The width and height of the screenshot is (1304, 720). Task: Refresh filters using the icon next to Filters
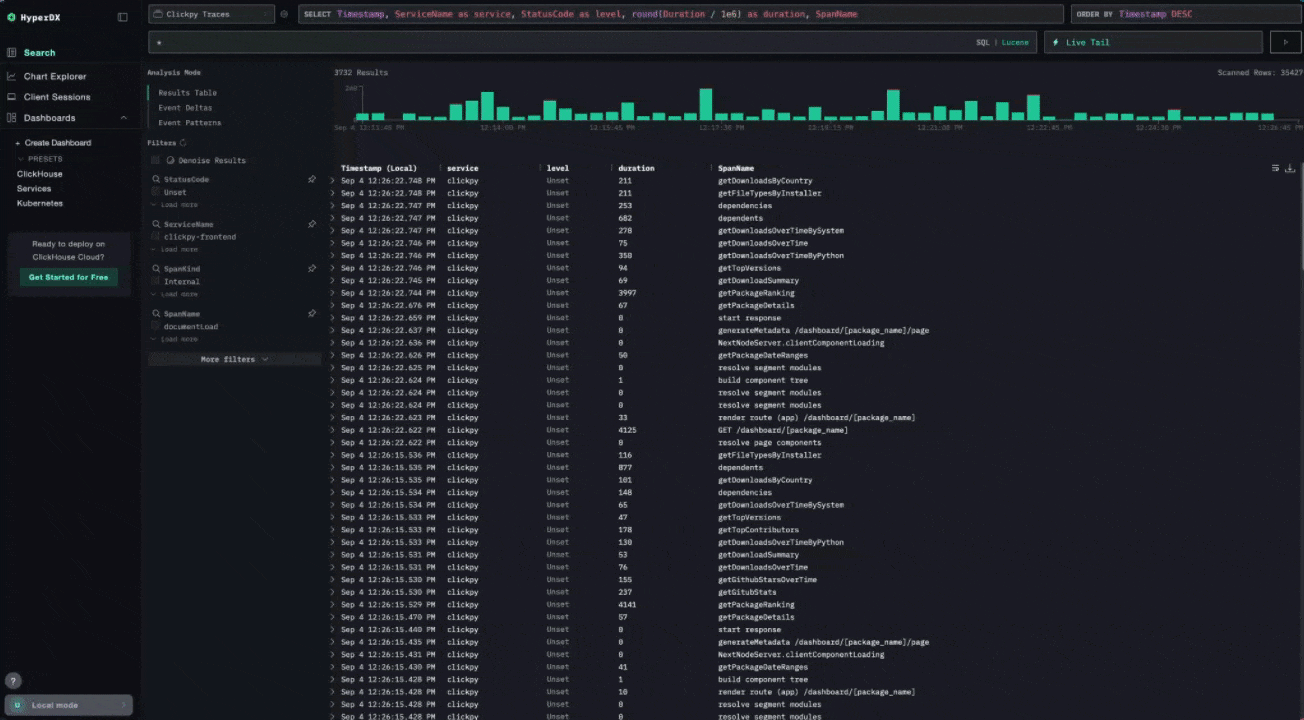[x=183, y=143]
